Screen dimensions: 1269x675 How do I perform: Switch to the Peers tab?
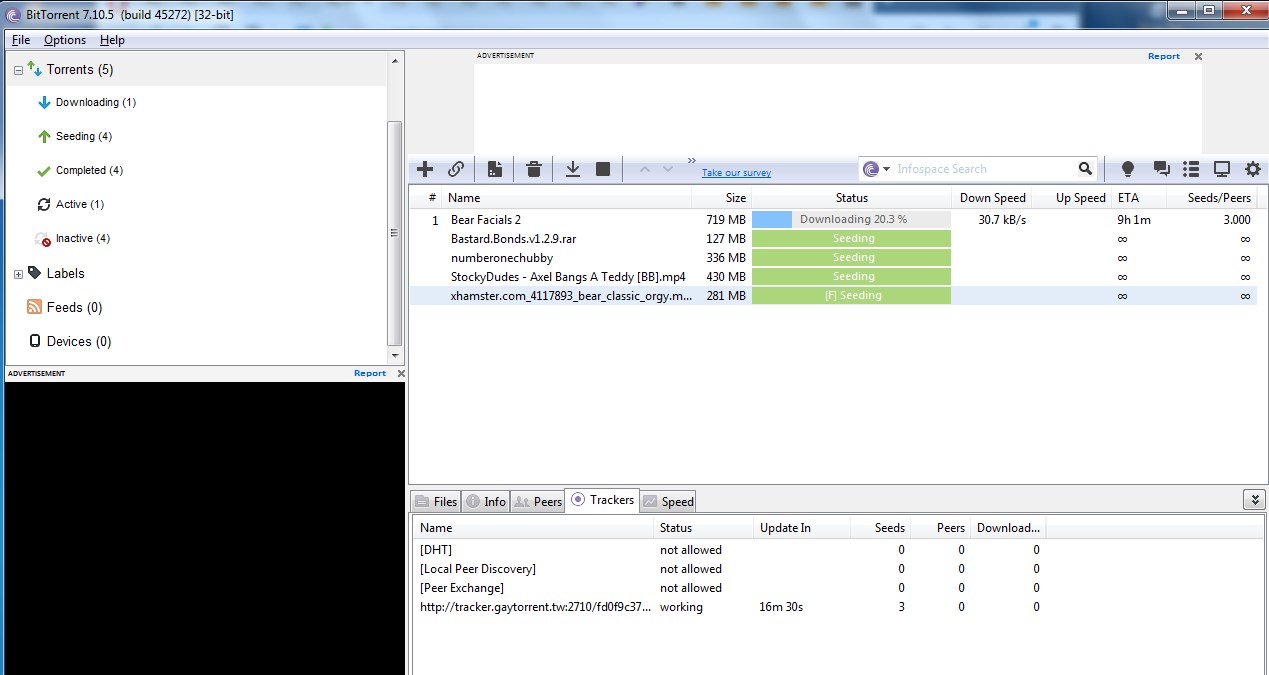538,501
